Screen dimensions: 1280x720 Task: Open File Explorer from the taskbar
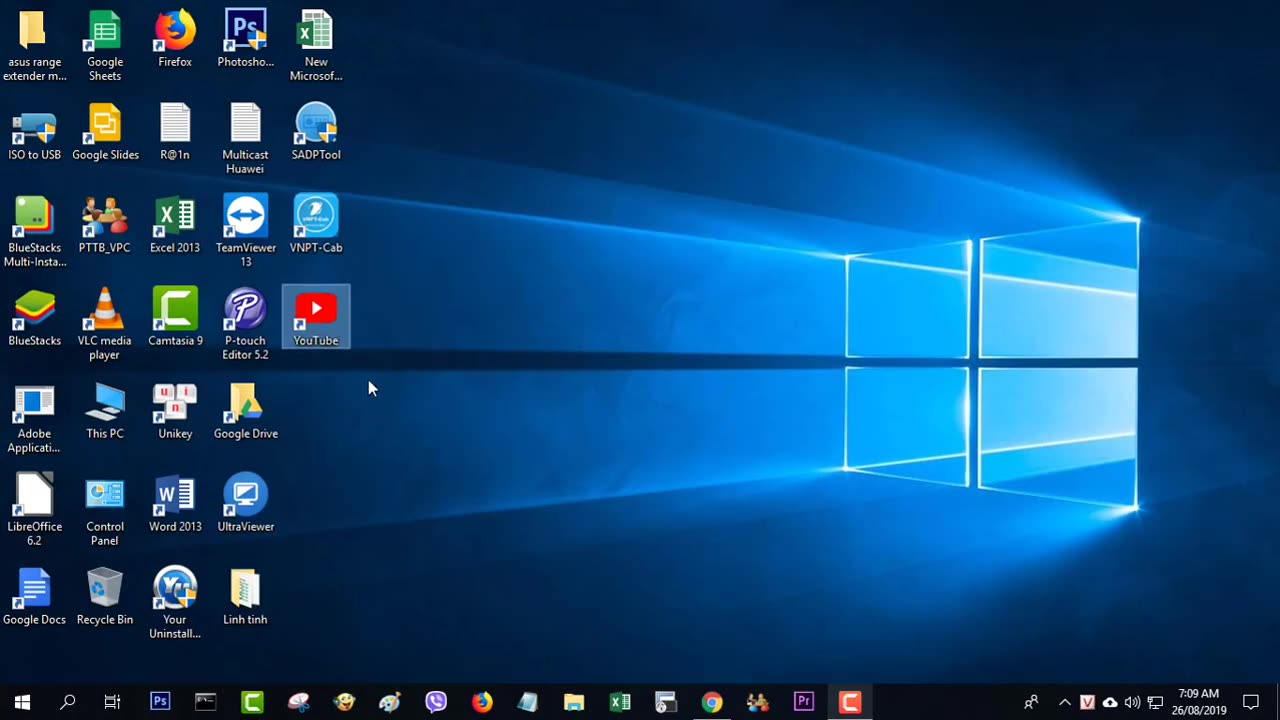tap(574, 702)
